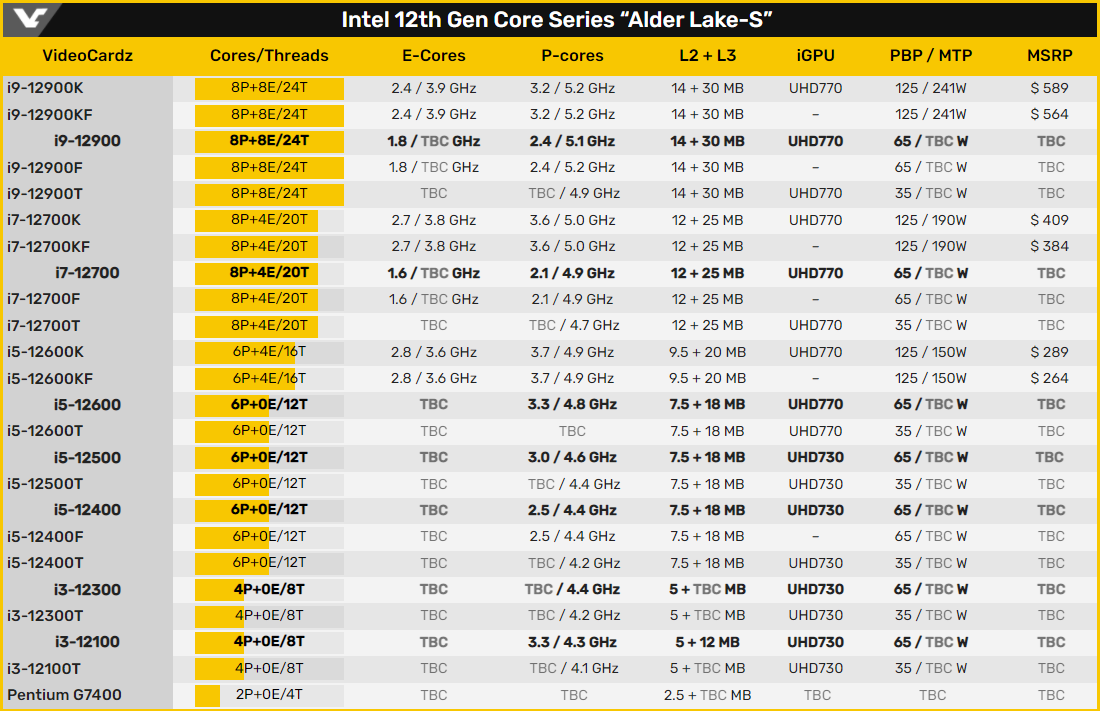Screen dimensions: 1100x711
Task: Click the 125 / 241W cell for i9-12900KF
Action: click(931, 114)
